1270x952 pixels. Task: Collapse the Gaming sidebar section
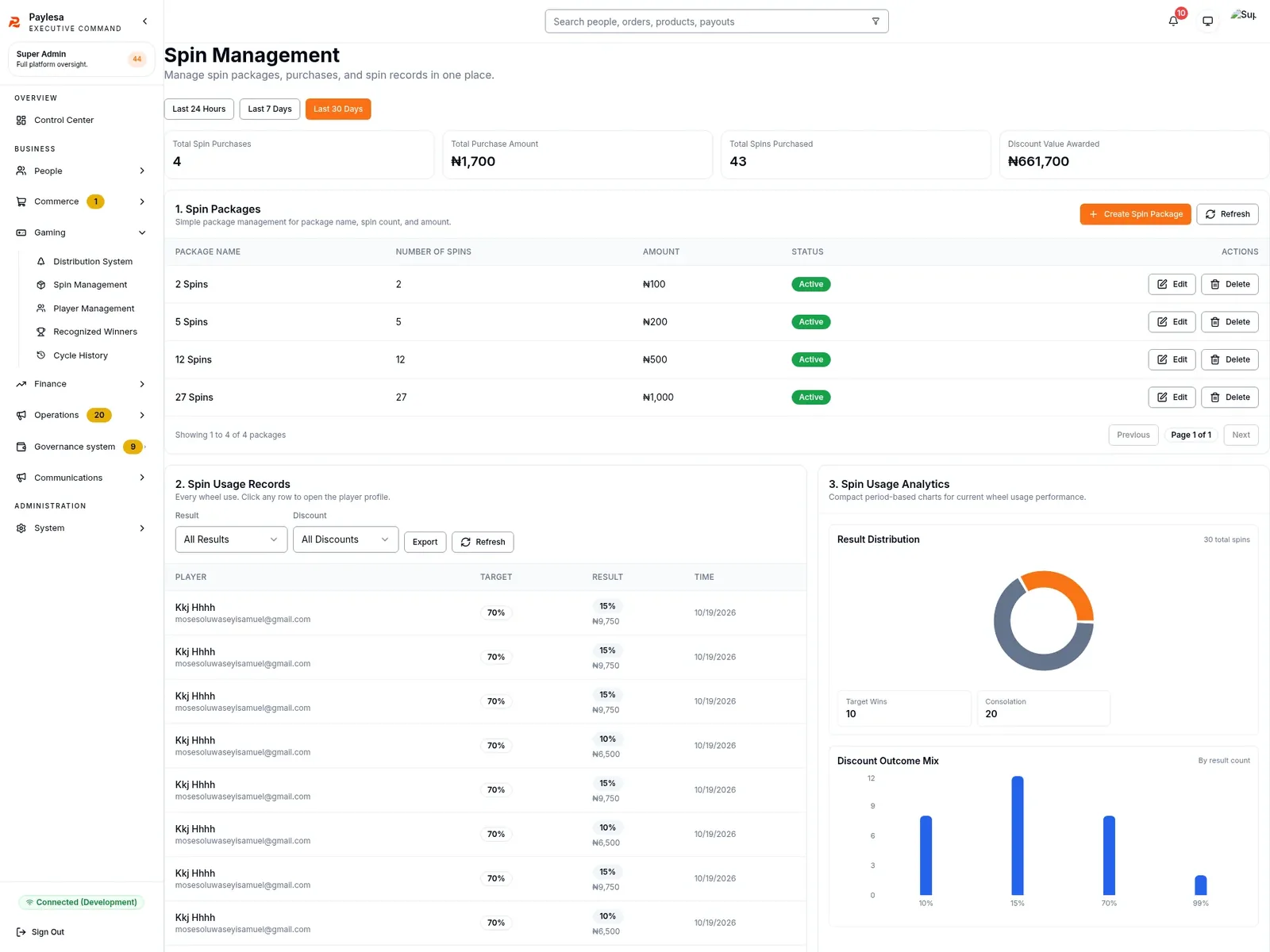[81, 232]
